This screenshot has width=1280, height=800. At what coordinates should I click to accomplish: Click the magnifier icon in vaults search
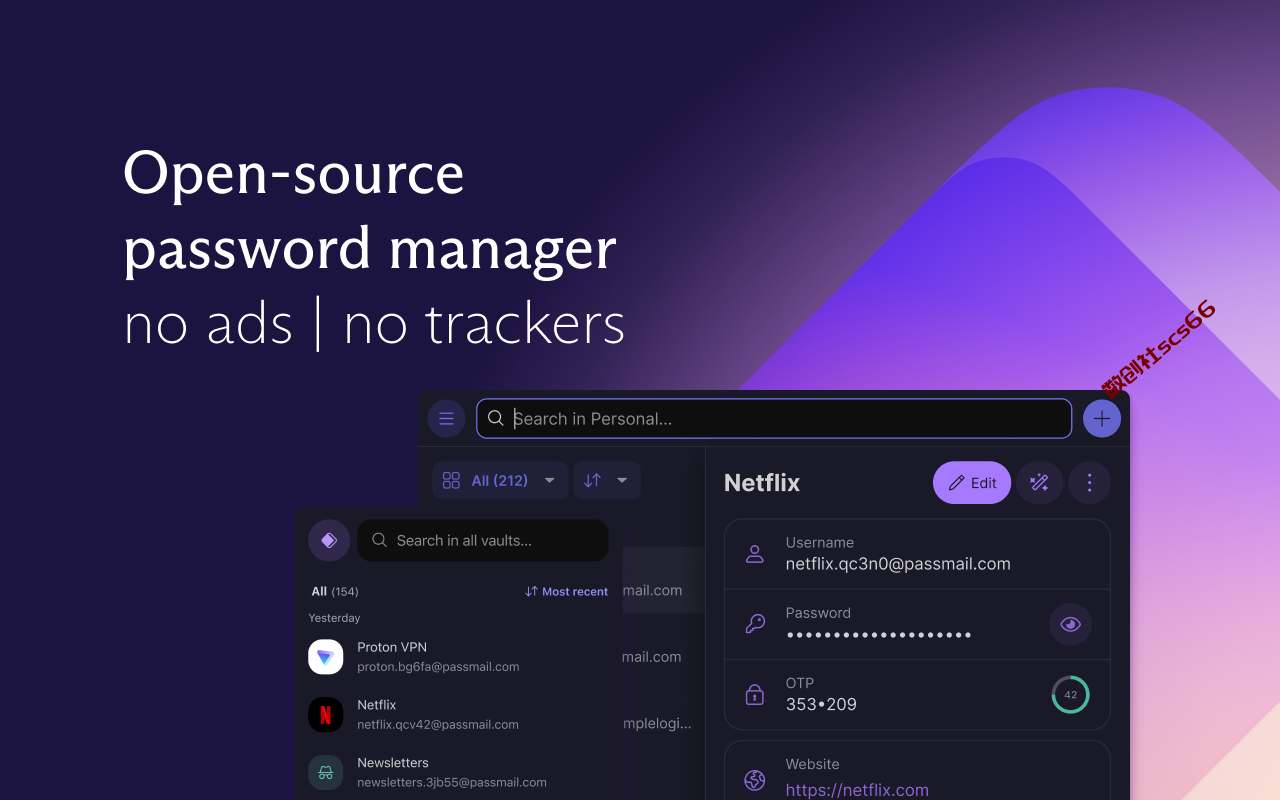coord(379,540)
